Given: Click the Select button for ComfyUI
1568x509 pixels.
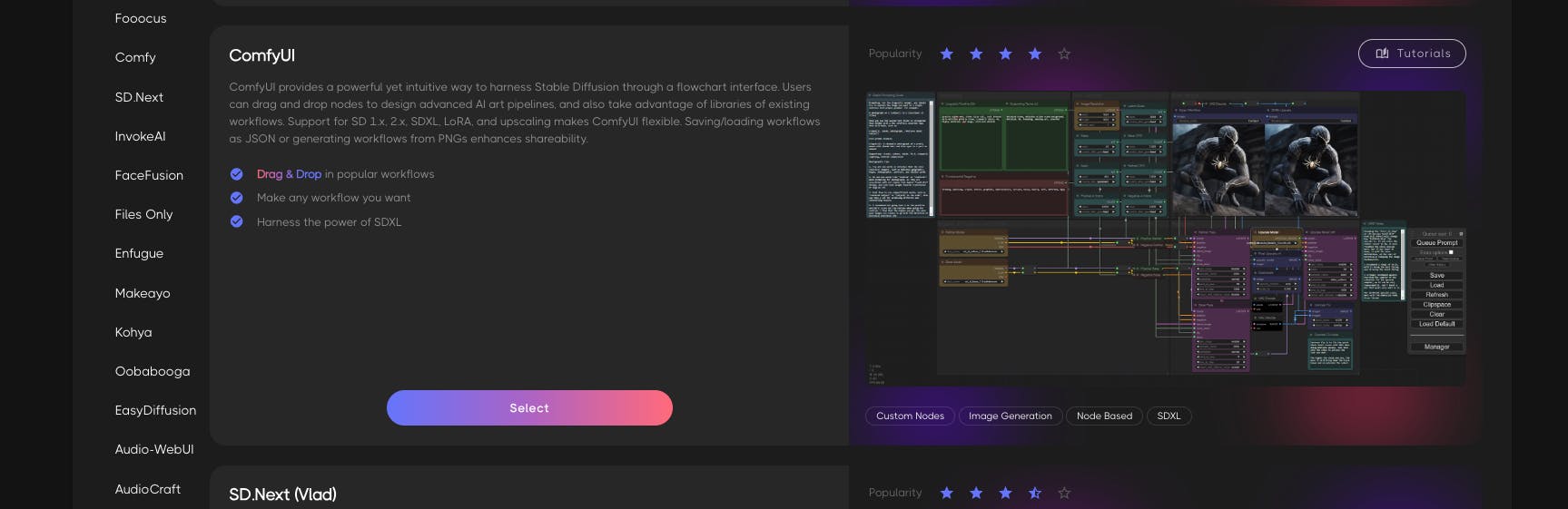Looking at the screenshot, I should pos(529,408).
